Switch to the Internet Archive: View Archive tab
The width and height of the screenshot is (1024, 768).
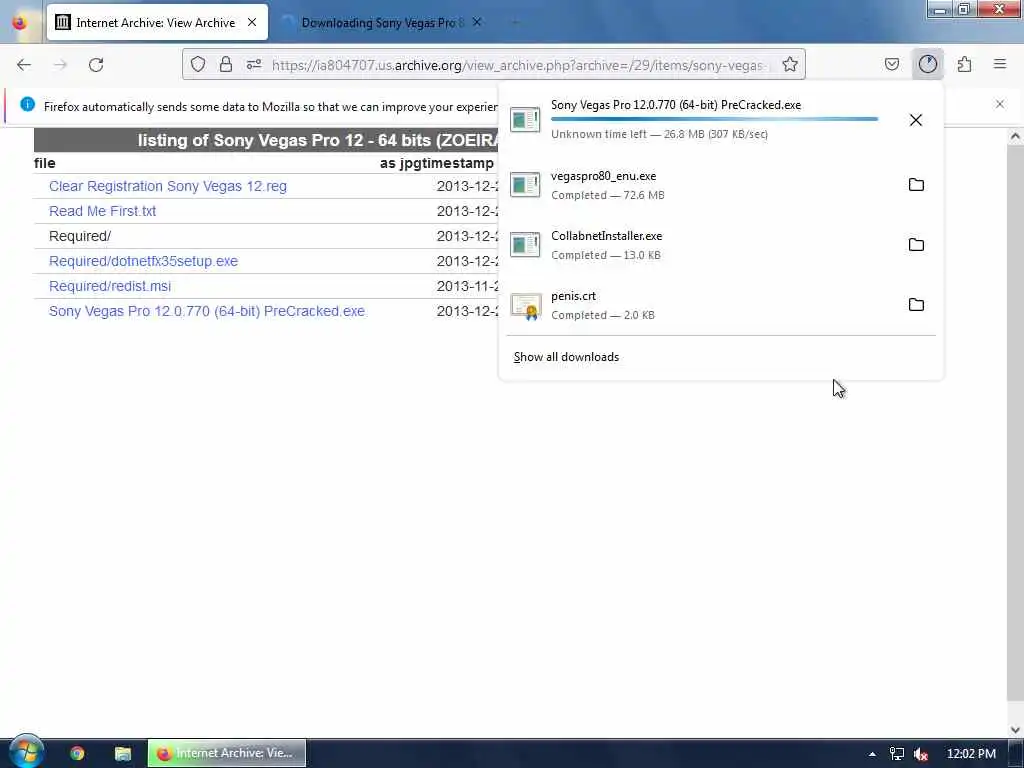[x=157, y=23]
